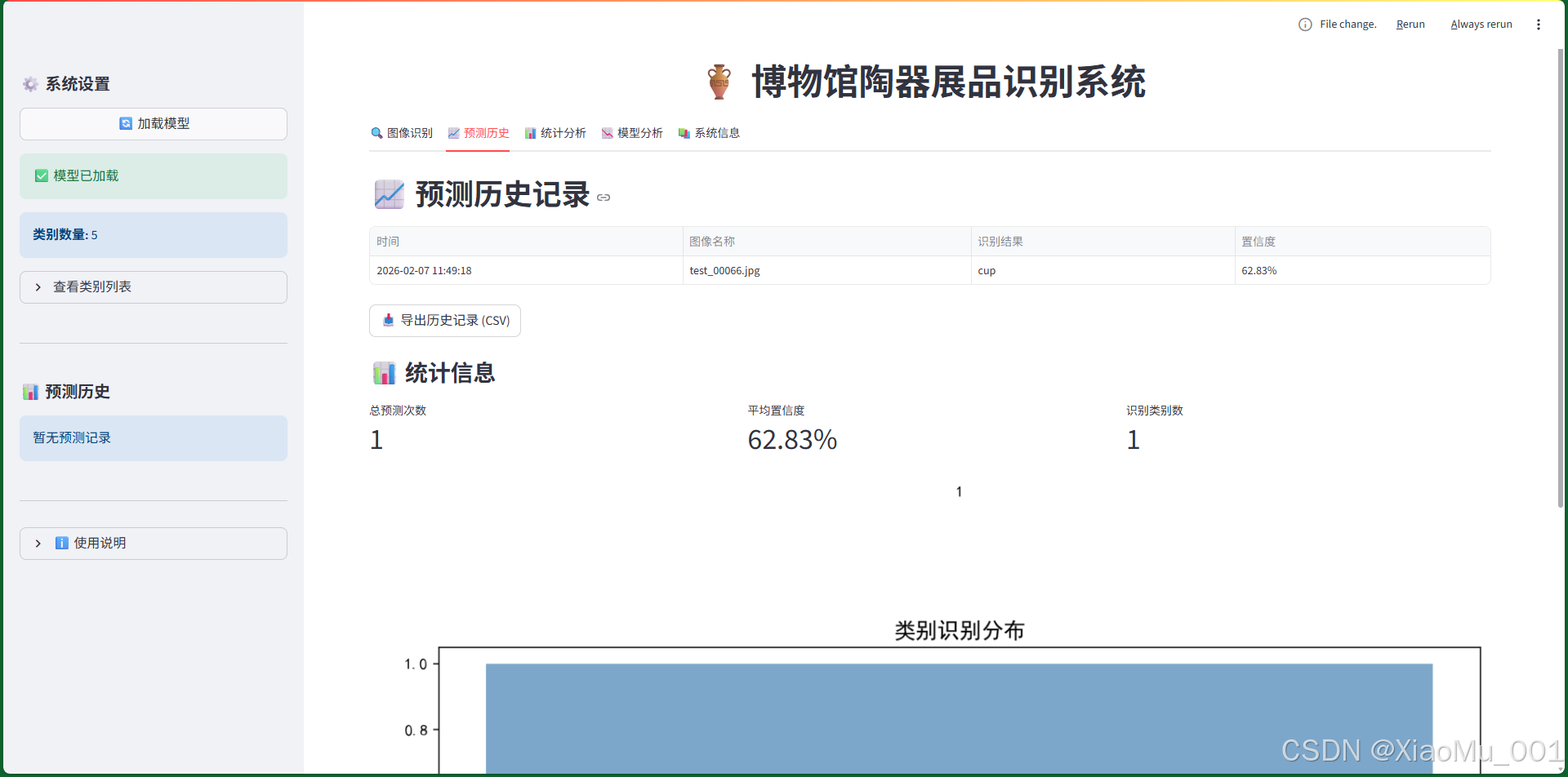Click the refresh icon inside 加载模型 button
This screenshot has width=1568, height=777.
click(125, 123)
